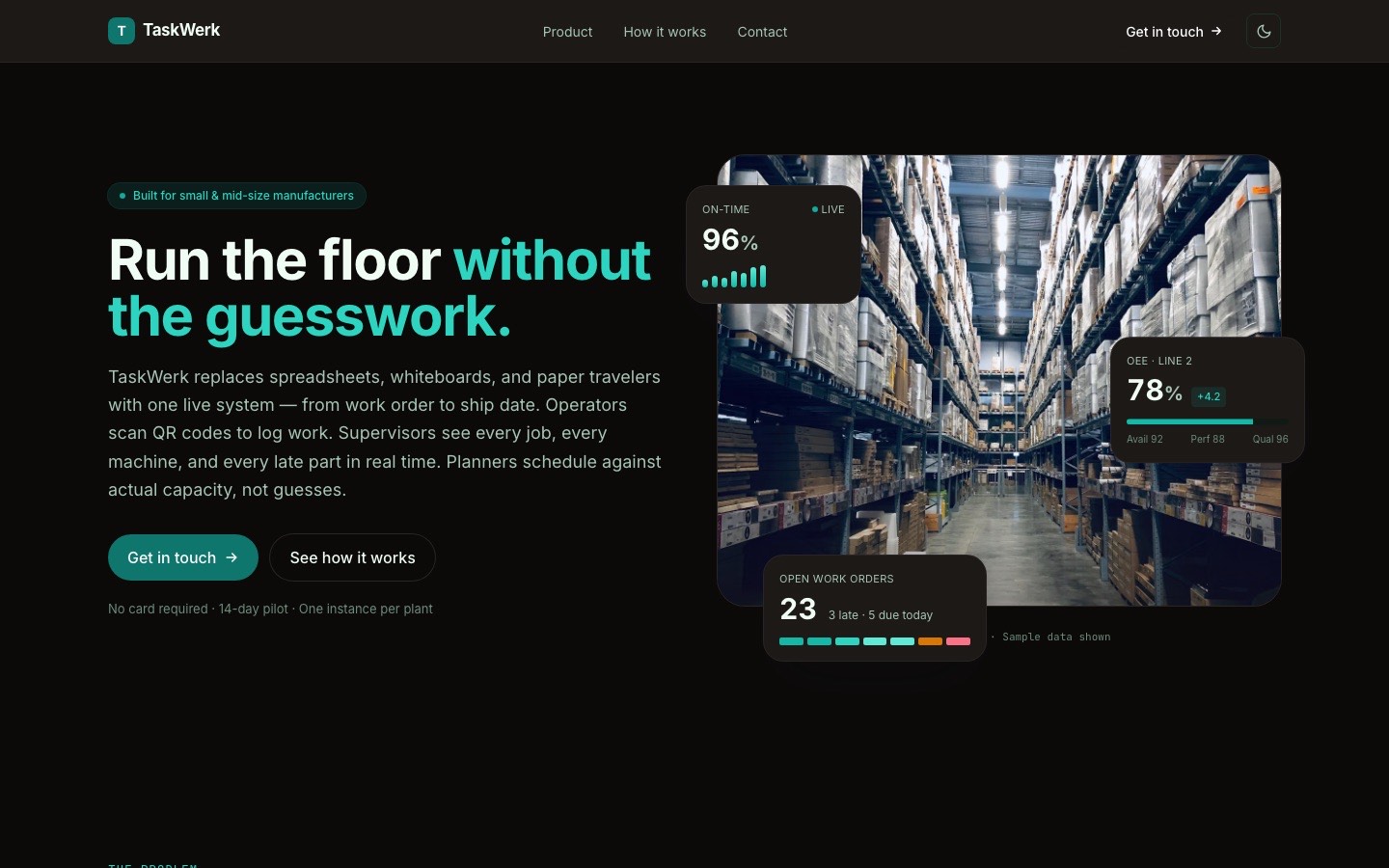Viewport: 1389px width, 868px height.
Task: Click See how it works button
Action: tap(352, 557)
